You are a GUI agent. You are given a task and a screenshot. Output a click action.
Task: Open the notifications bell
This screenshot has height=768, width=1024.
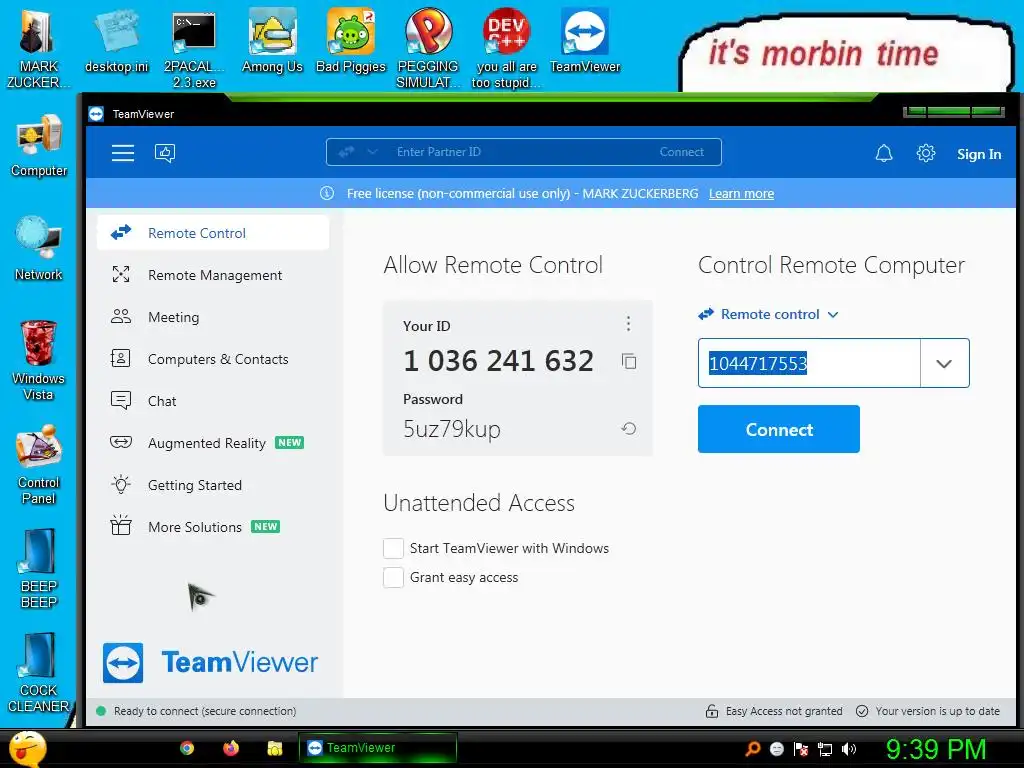coord(884,153)
